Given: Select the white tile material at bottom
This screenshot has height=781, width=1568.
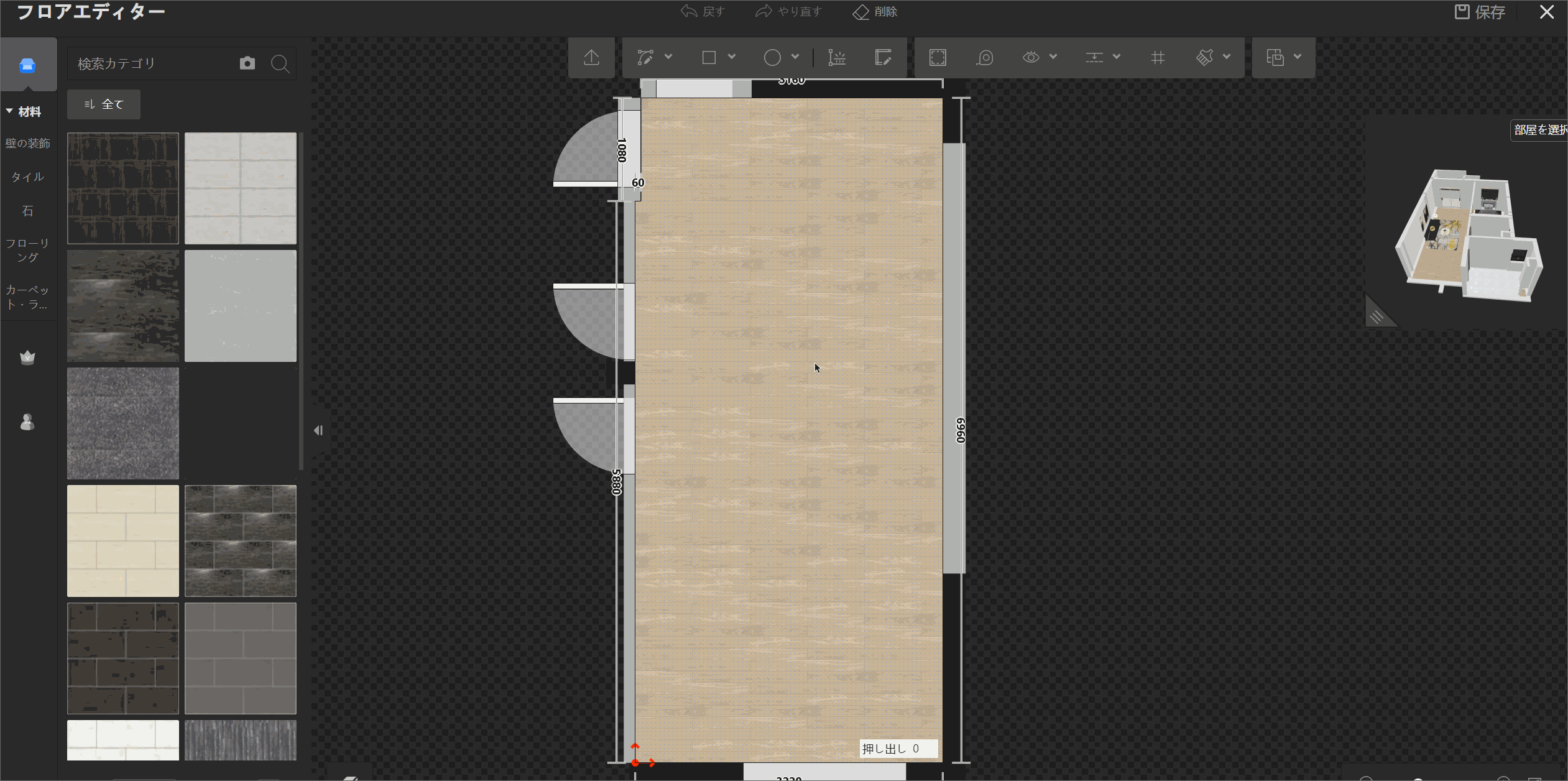Looking at the screenshot, I should (123, 741).
